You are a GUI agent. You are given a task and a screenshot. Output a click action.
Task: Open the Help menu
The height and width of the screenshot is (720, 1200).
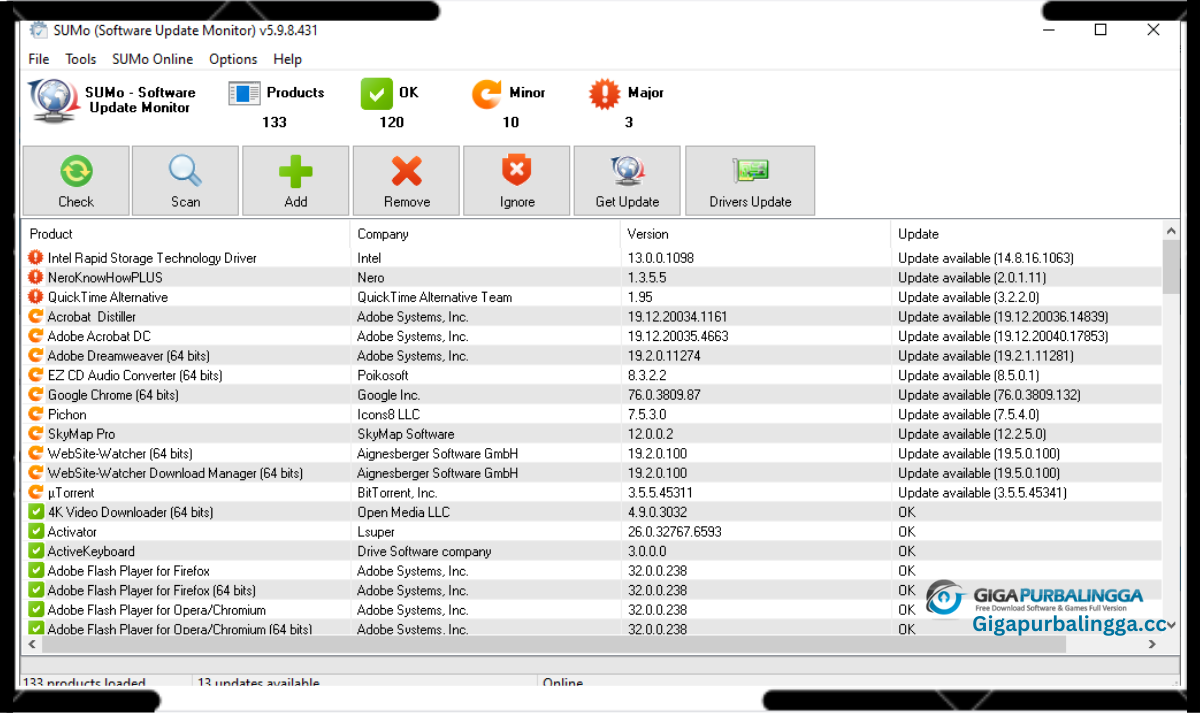click(x=287, y=59)
